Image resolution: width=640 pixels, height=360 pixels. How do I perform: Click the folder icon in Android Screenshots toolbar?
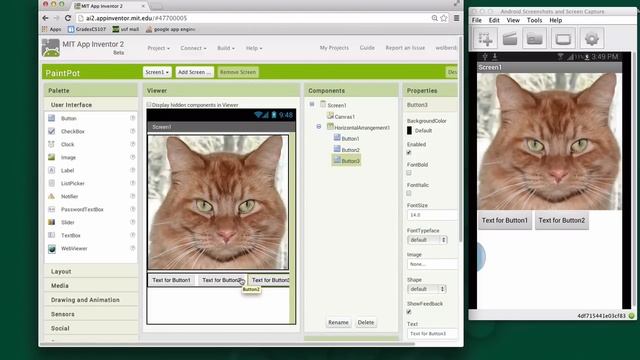point(534,39)
